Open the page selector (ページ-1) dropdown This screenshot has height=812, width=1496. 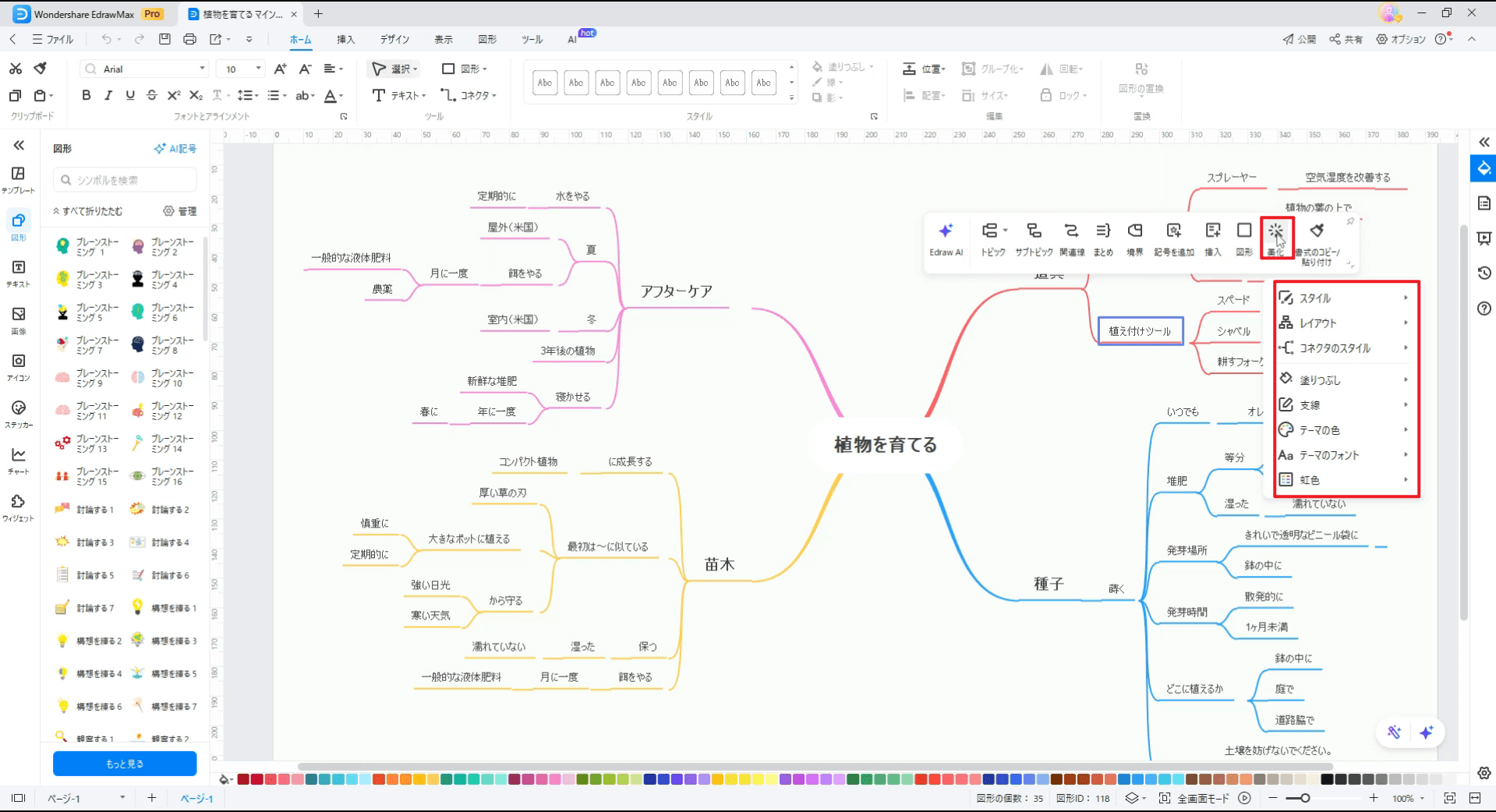[x=86, y=798]
